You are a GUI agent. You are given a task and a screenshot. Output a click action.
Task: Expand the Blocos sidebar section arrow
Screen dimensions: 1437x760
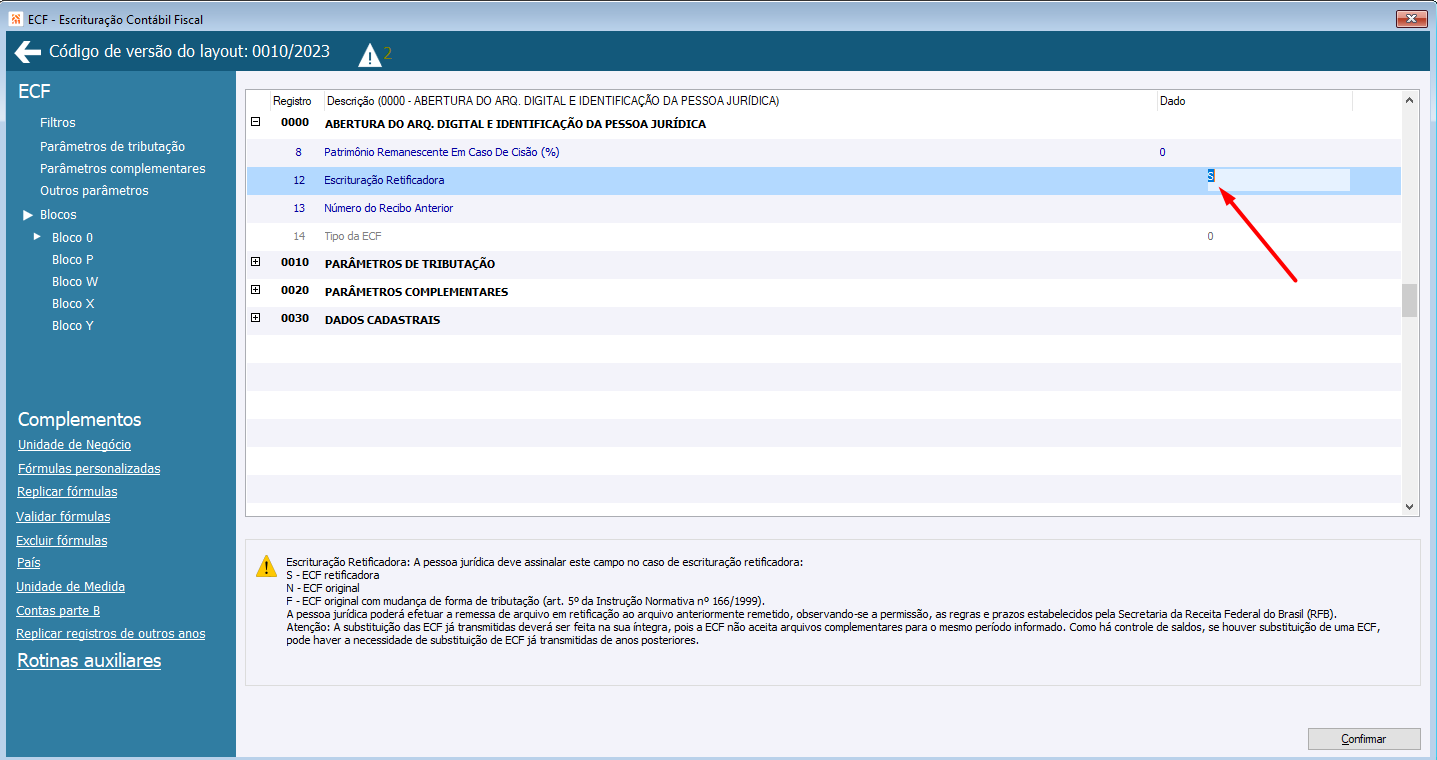[x=28, y=215]
